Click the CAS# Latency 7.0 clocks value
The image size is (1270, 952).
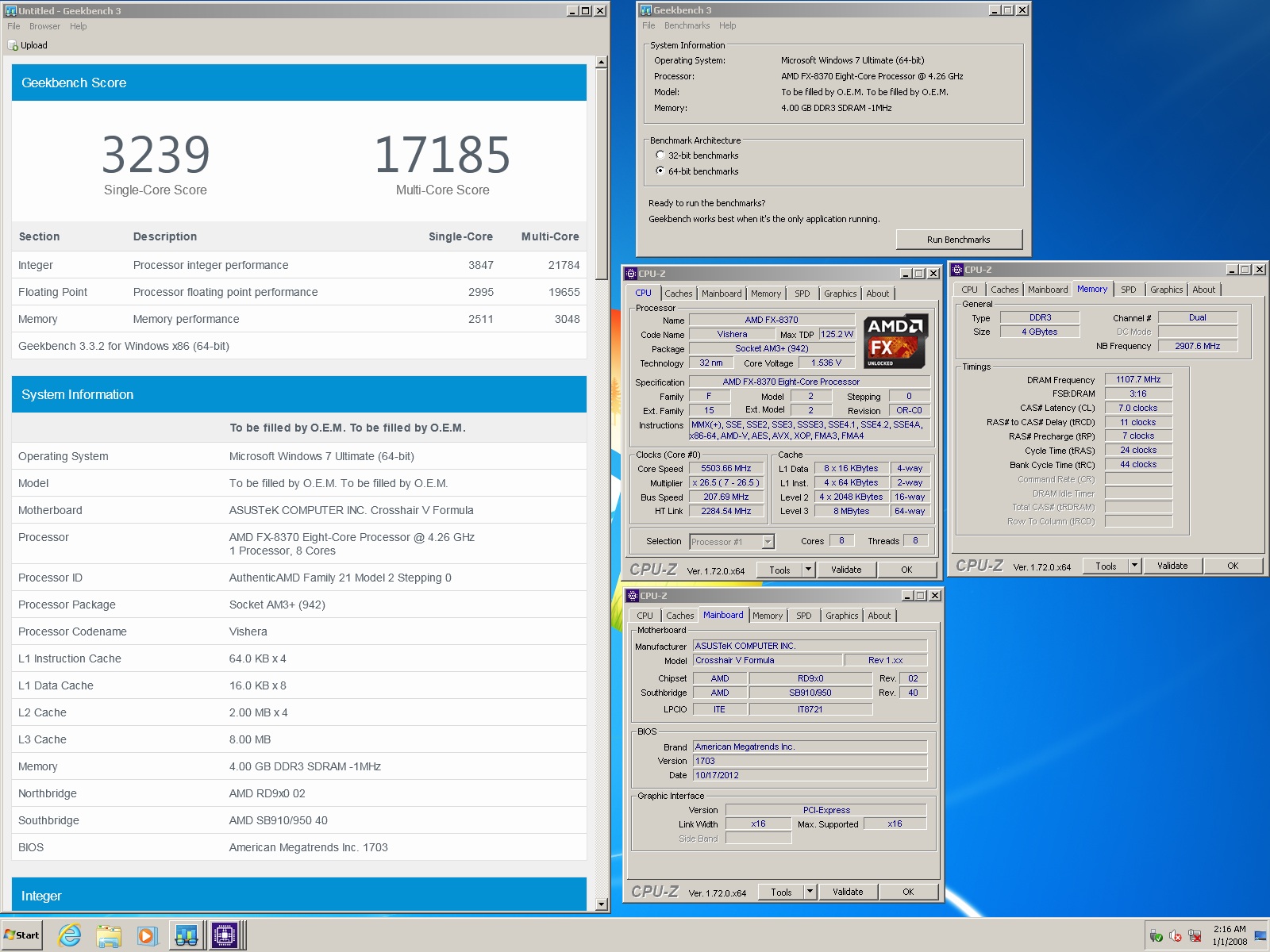[1138, 408]
